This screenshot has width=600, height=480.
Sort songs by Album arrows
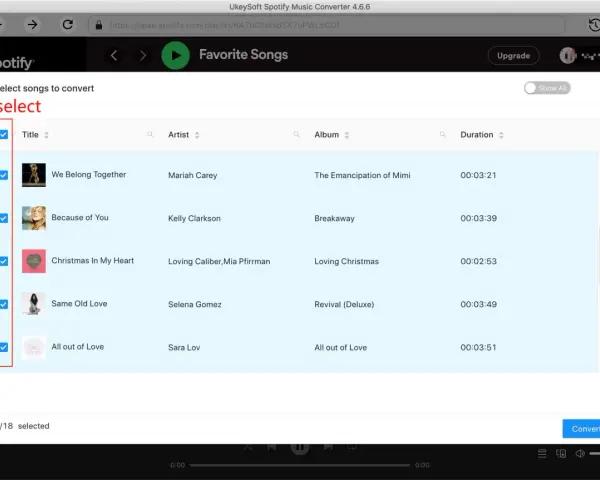coord(347,135)
